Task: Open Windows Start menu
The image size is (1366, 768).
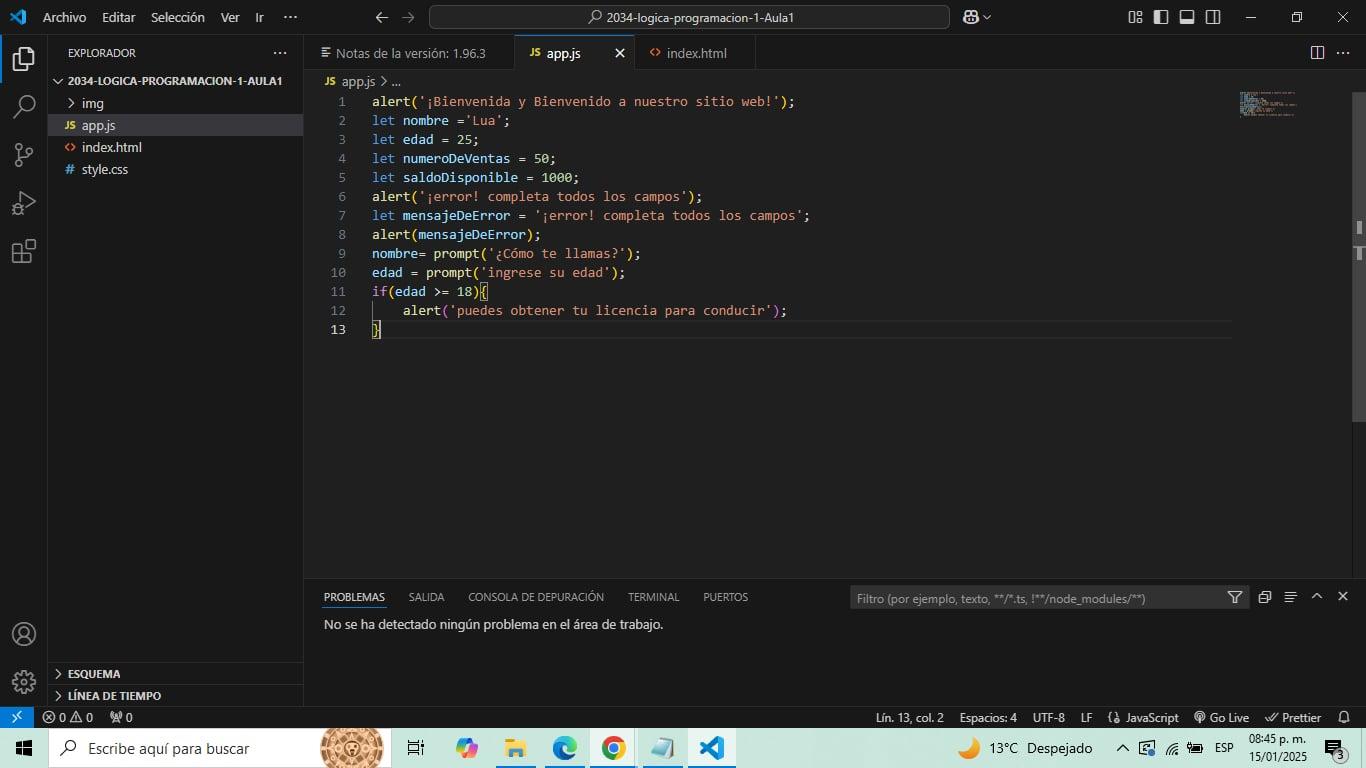Action: tap(24, 748)
